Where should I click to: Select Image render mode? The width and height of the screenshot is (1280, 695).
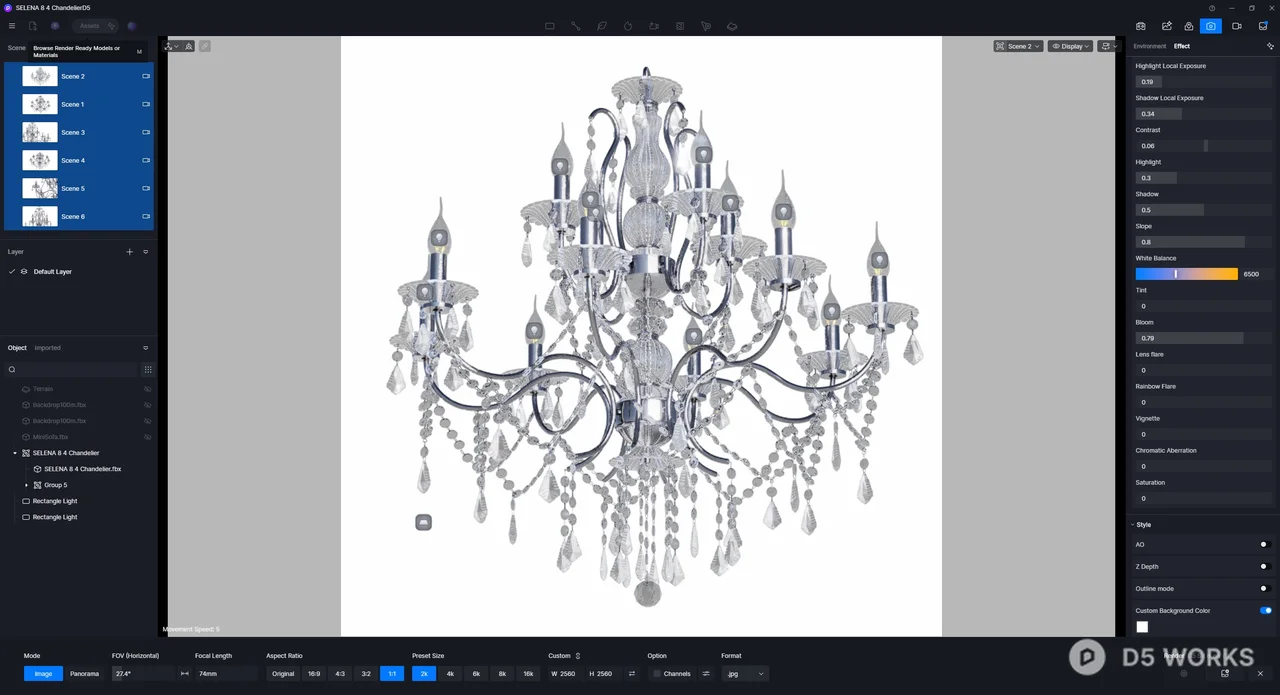(43, 674)
